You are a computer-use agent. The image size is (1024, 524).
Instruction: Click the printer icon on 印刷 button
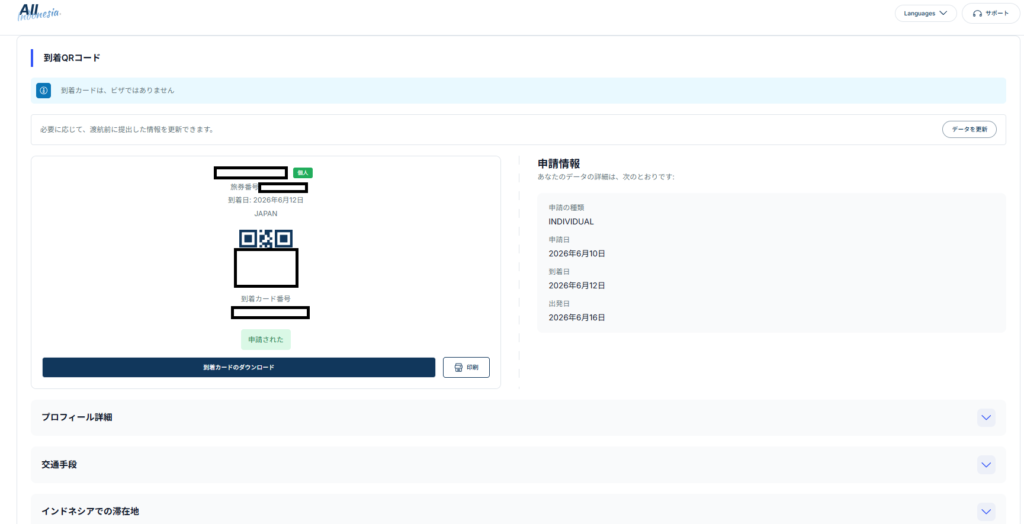coord(458,367)
